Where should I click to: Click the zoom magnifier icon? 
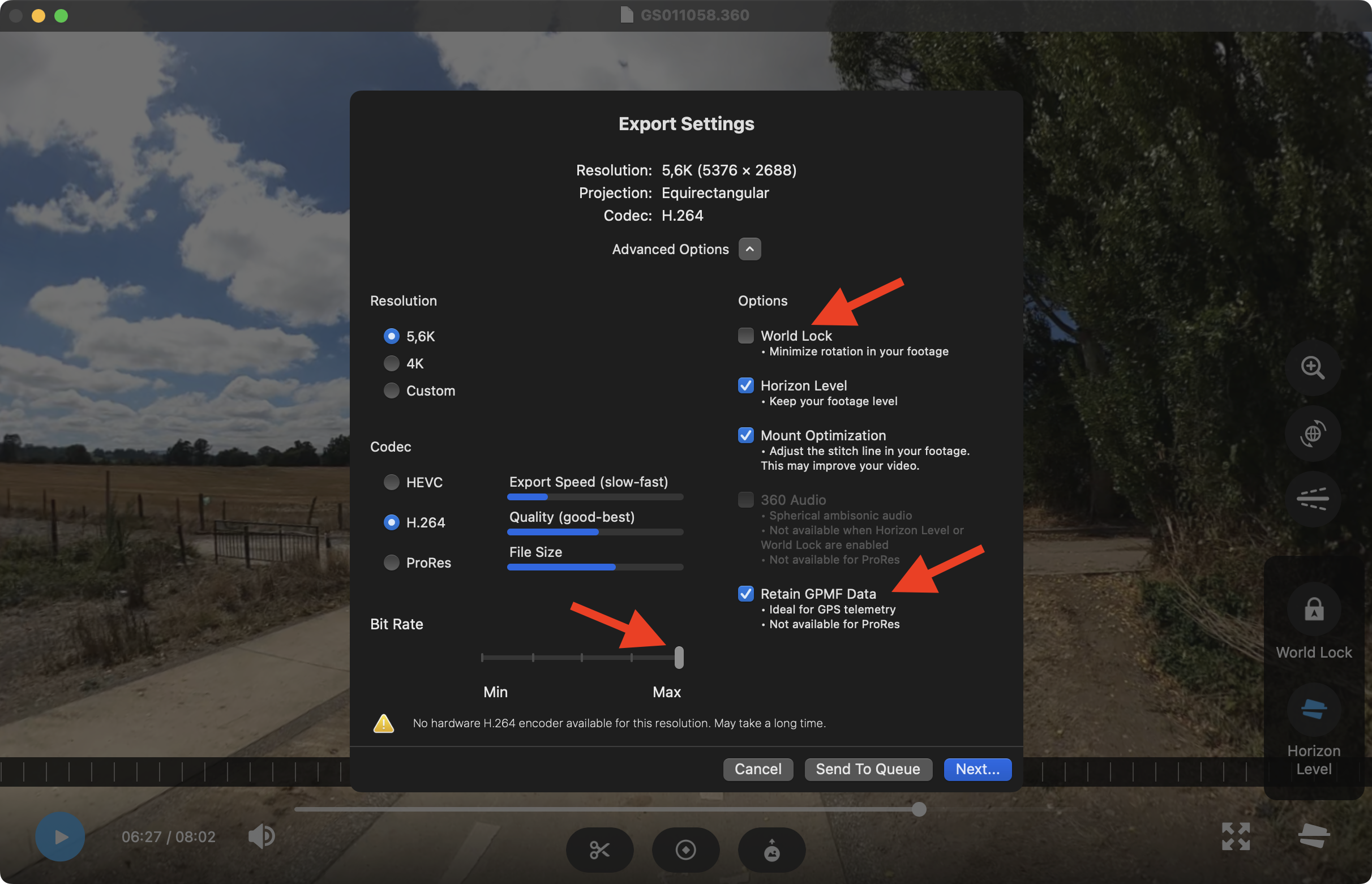point(1313,367)
